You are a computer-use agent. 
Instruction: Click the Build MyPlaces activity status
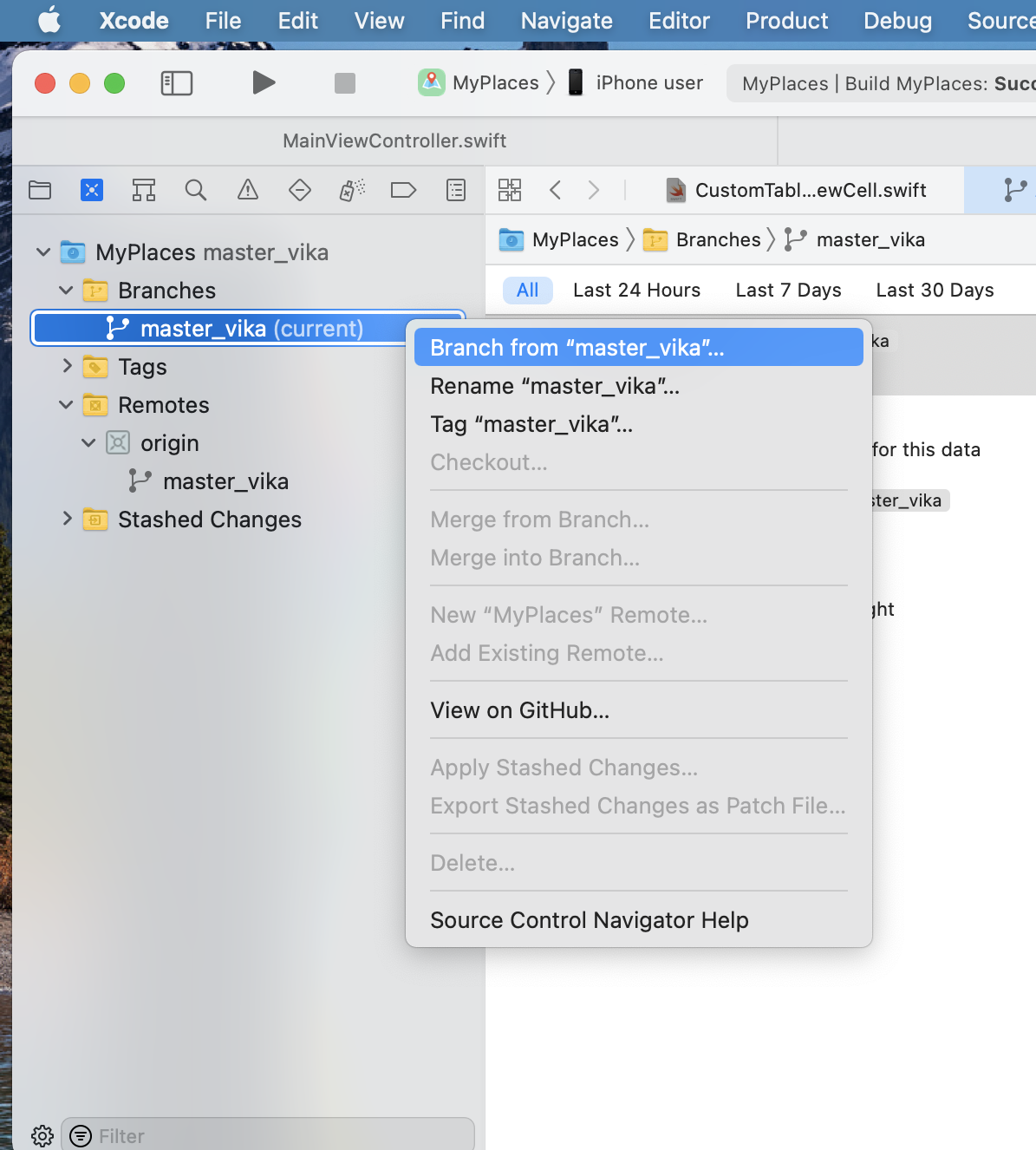882,83
